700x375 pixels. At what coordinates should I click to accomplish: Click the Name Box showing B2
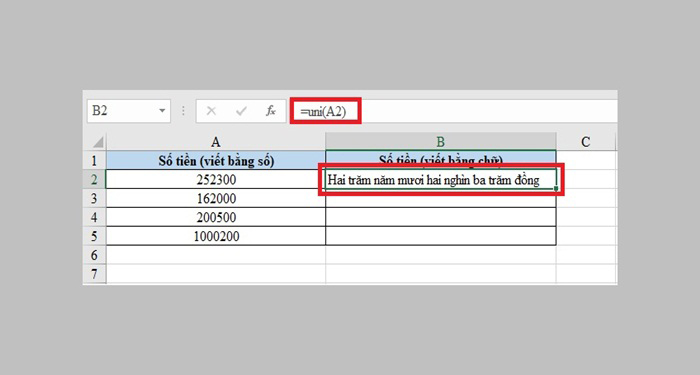point(129,111)
